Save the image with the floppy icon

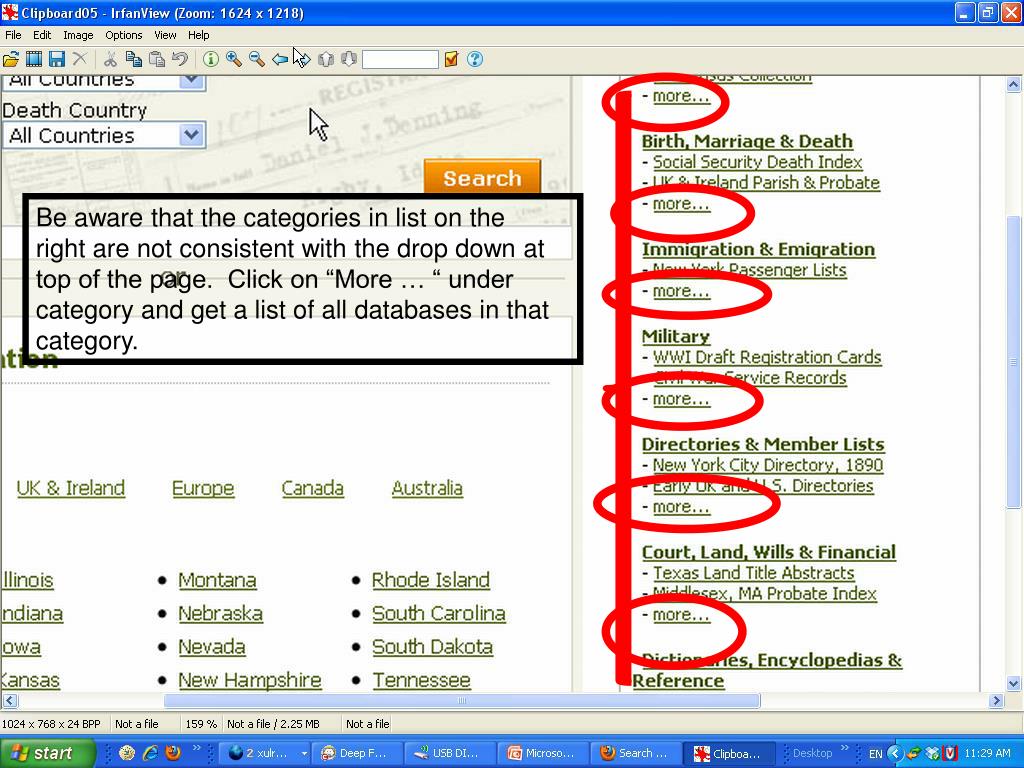point(57,59)
